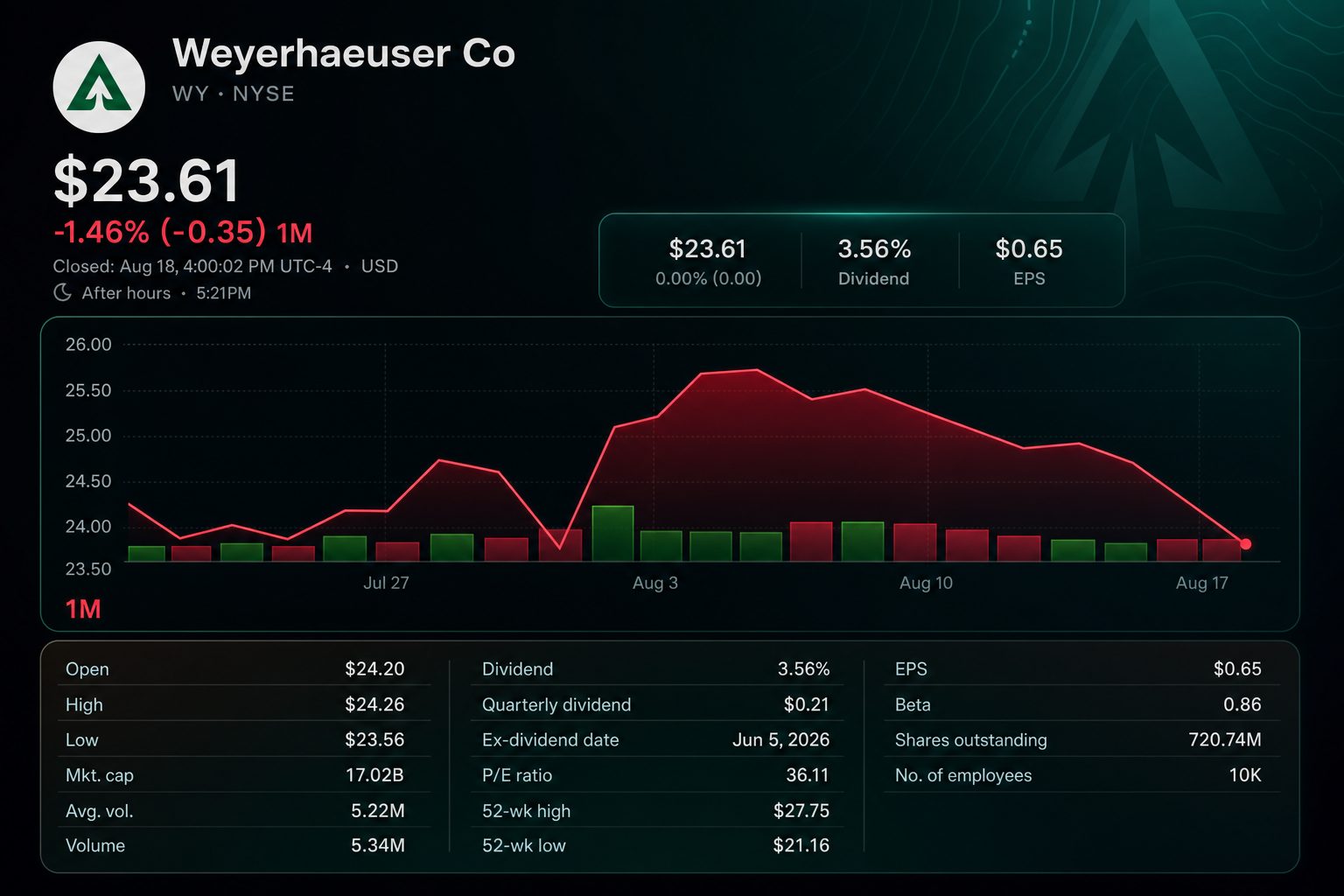Image resolution: width=1344 pixels, height=896 pixels.
Task: Click the -1.46% (-0.35) change value
Action: point(160,232)
